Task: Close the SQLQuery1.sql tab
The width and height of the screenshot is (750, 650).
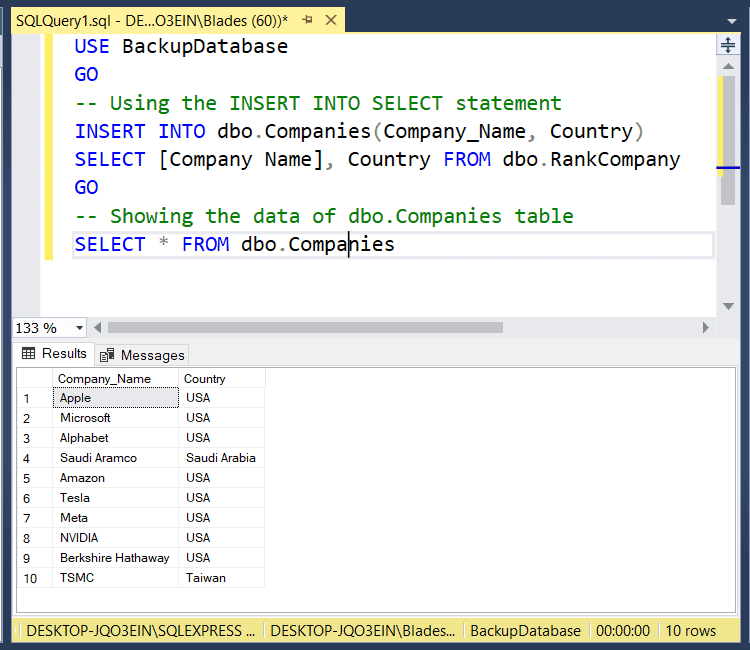Action: [331, 20]
